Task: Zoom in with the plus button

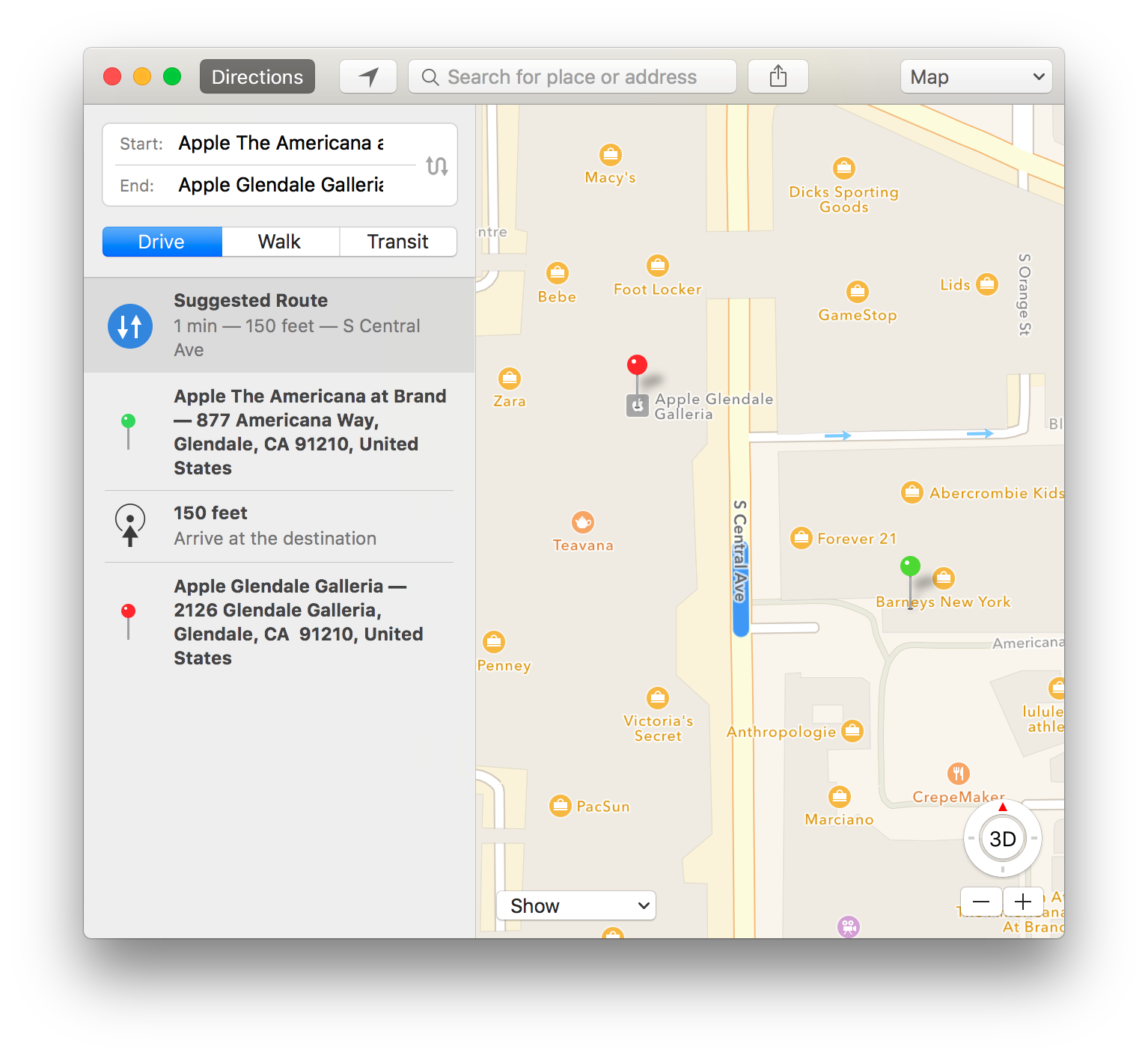Action: [1023, 902]
